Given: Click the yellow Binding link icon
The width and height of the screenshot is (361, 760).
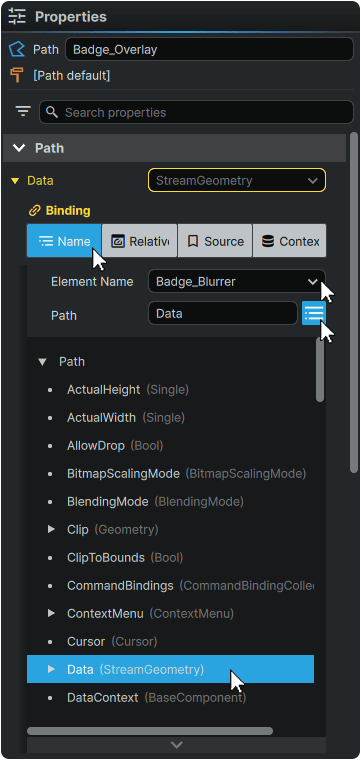Looking at the screenshot, I should 34,210.
